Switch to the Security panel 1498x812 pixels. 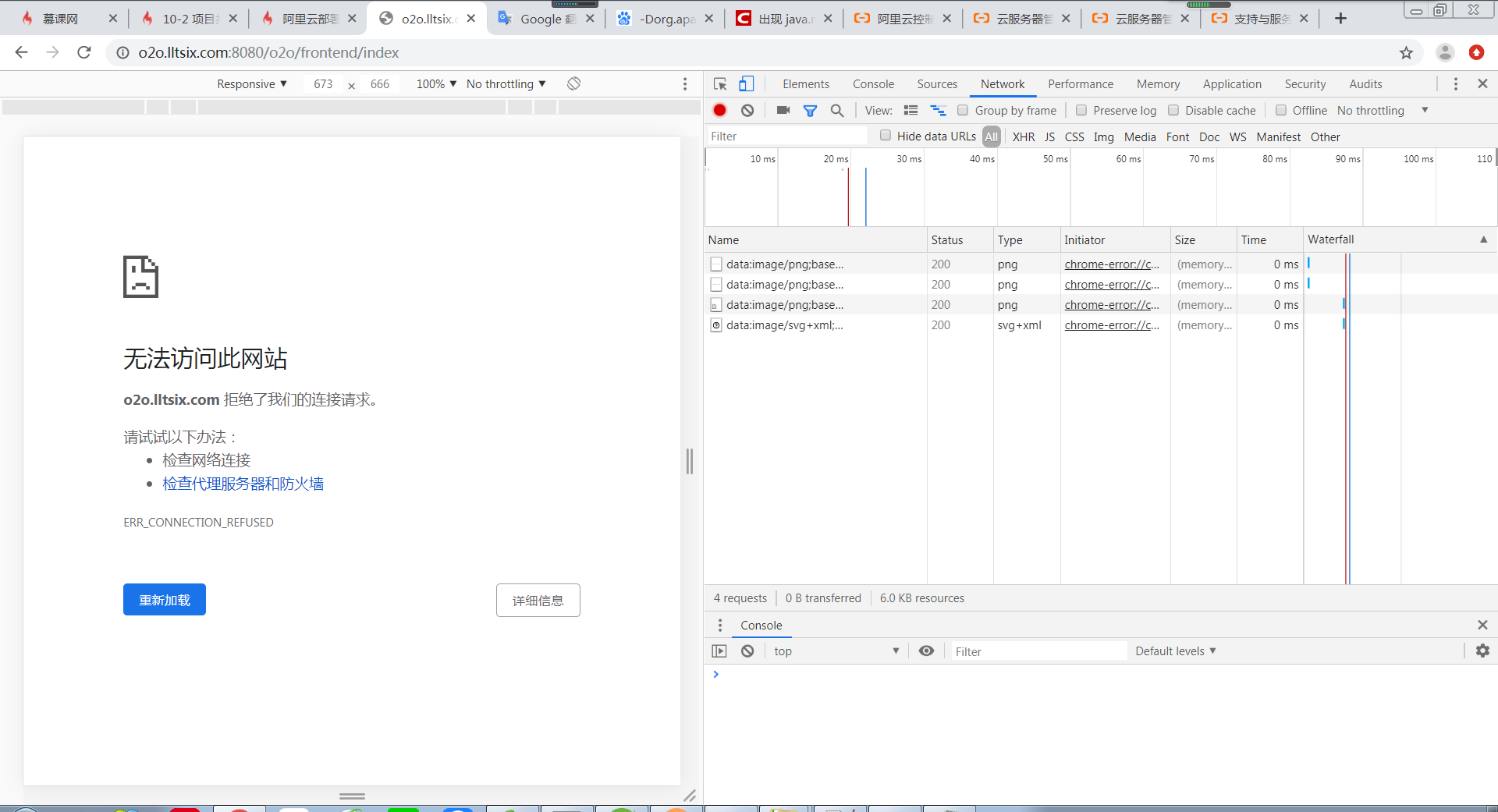1305,84
